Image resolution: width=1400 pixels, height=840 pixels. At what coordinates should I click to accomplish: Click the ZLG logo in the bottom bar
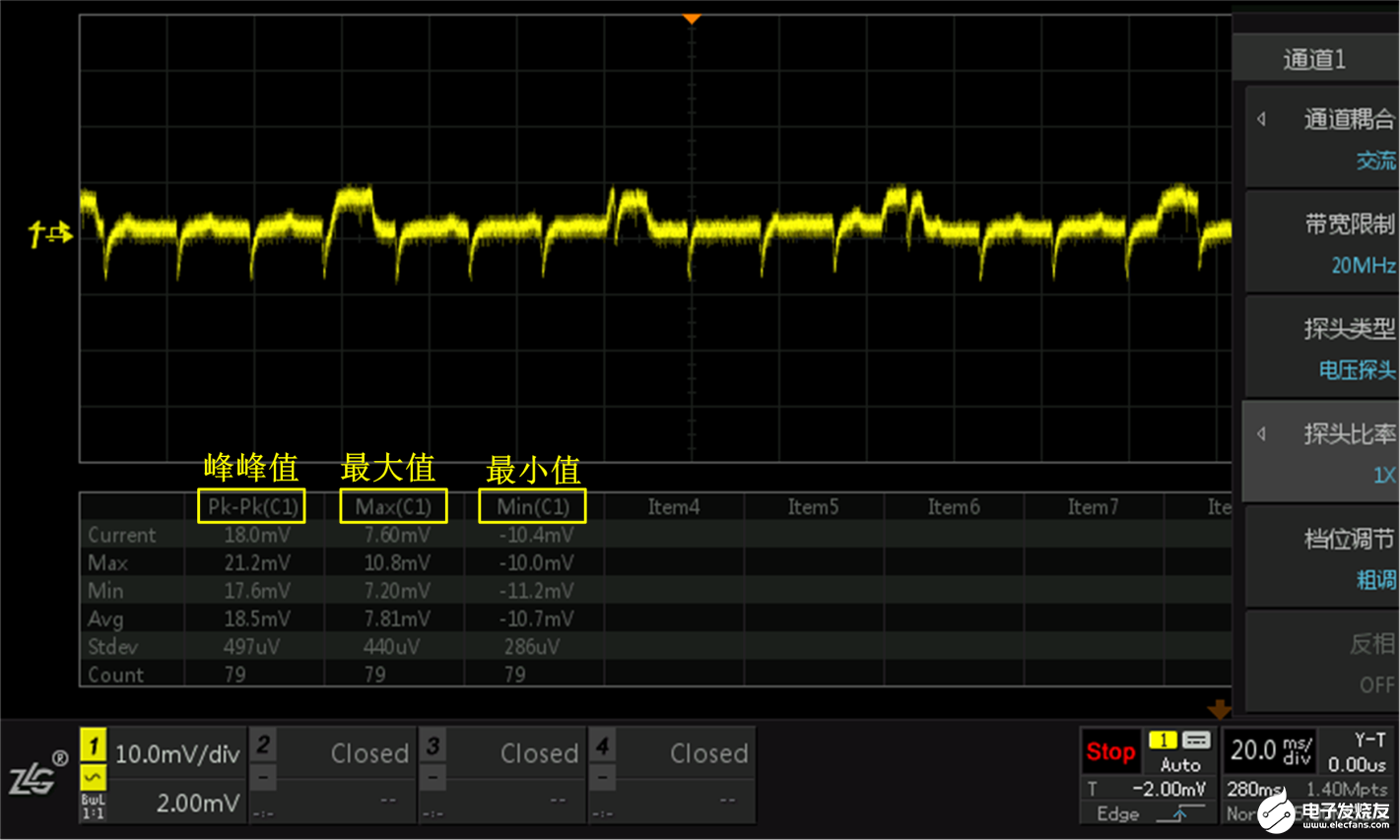pyautogui.click(x=37, y=774)
